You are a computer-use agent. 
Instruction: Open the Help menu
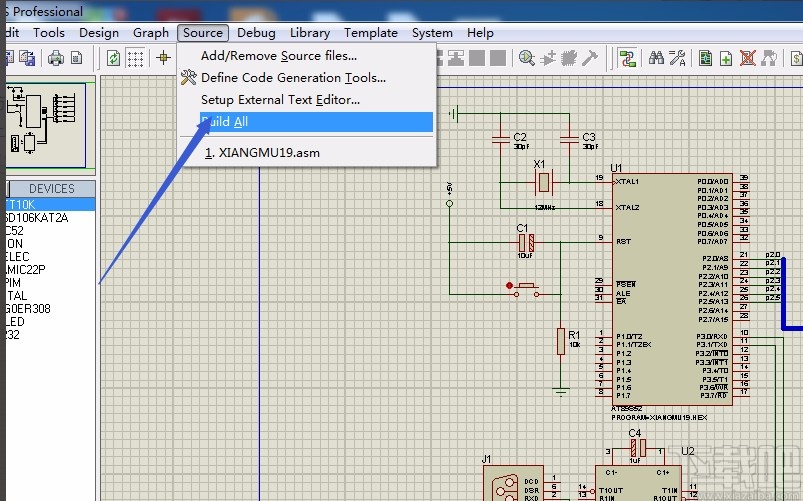[480, 33]
